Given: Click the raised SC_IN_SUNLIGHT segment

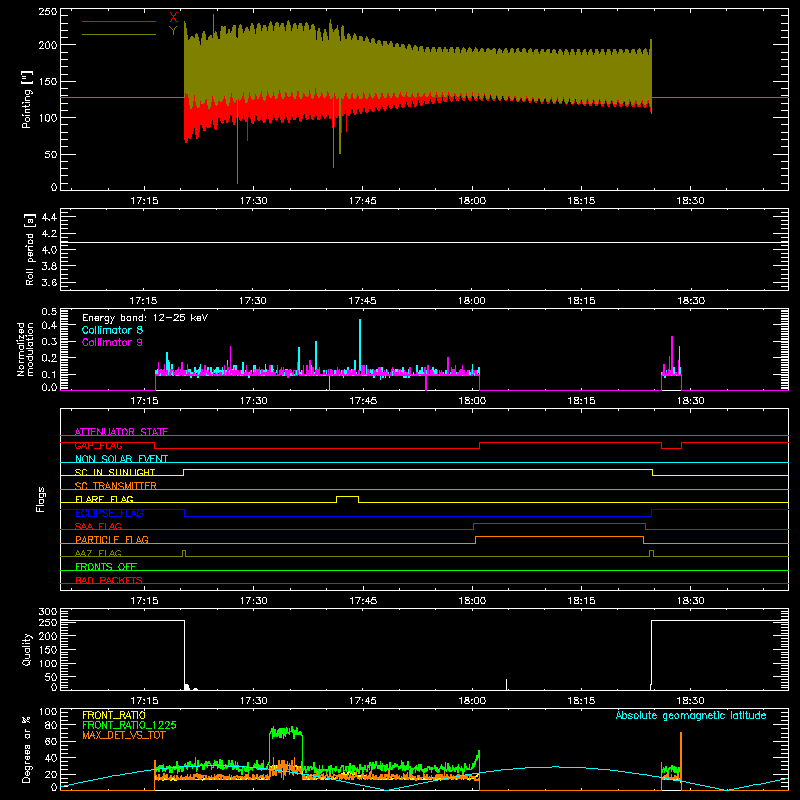Looking at the screenshot, I should pos(418,470).
